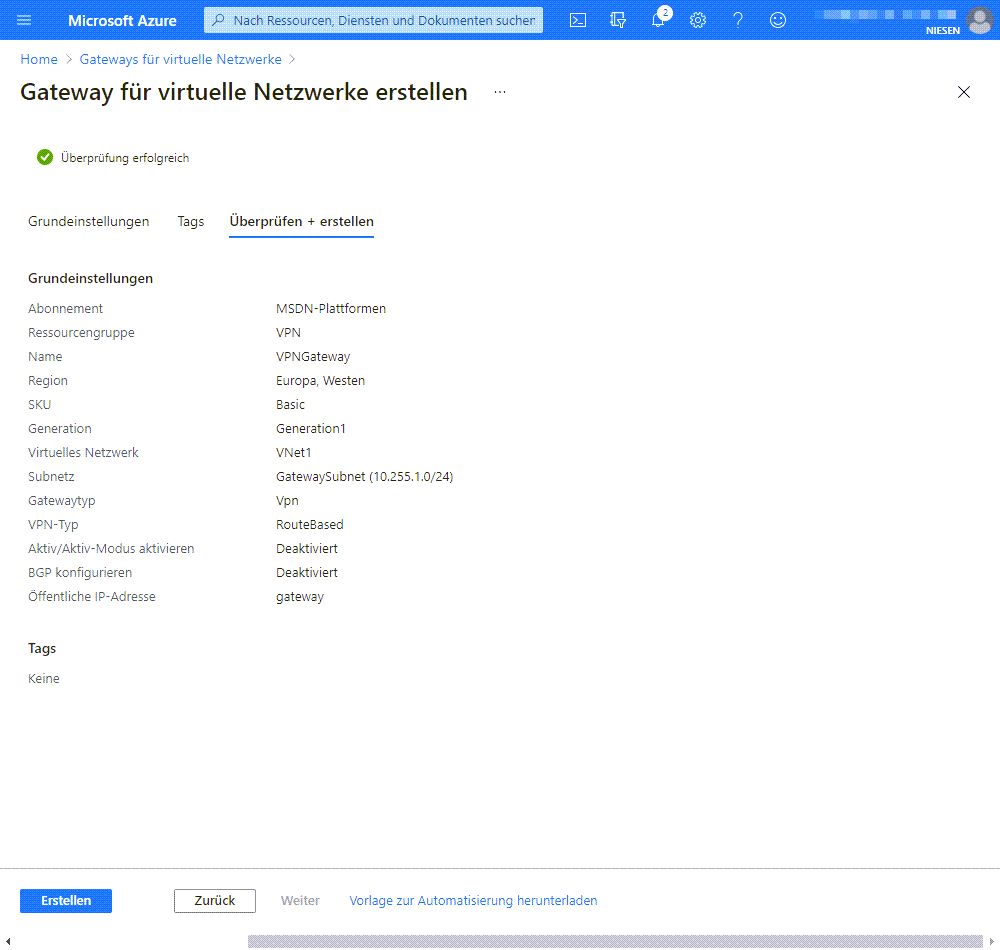Click the Zurück button

click(215, 900)
